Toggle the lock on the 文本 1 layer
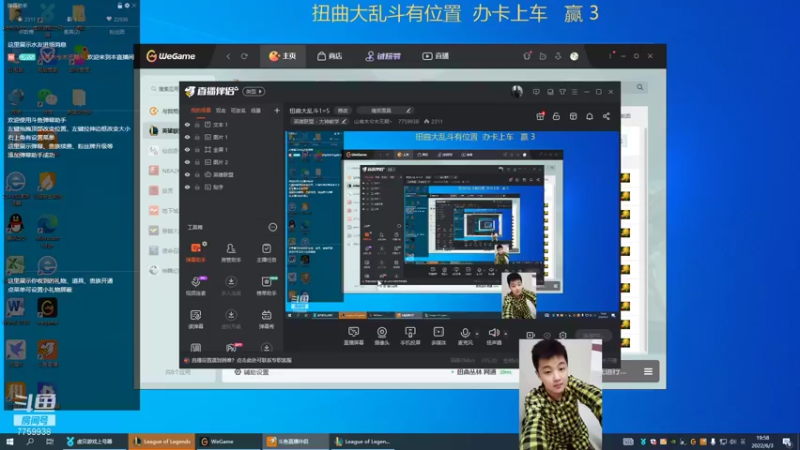800x450 pixels. click(197, 124)
